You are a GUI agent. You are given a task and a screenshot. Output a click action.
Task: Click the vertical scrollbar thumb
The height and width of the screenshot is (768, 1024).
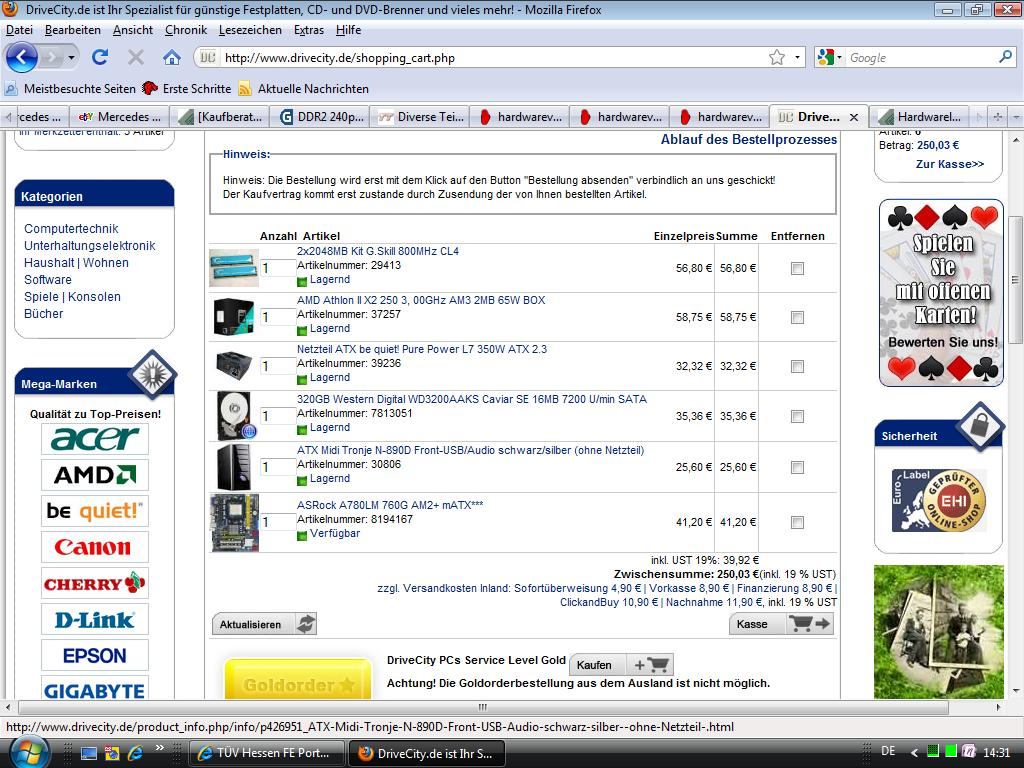click(1016, 279)
